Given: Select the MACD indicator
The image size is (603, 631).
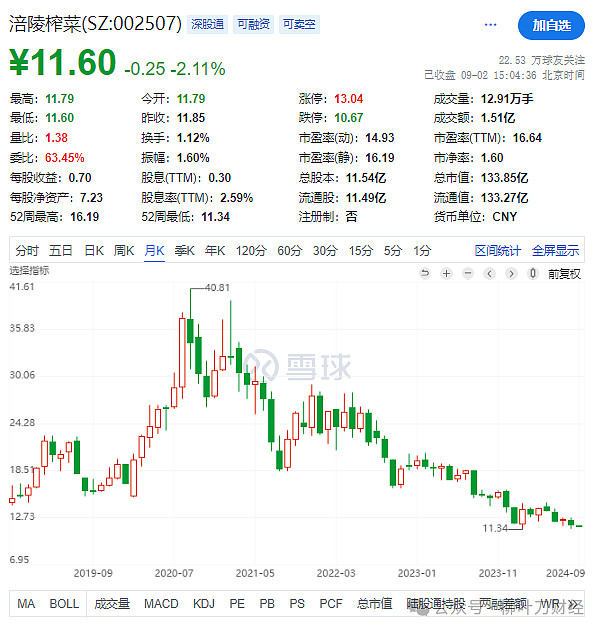Looking at the screenshot, I should [161, 604].
